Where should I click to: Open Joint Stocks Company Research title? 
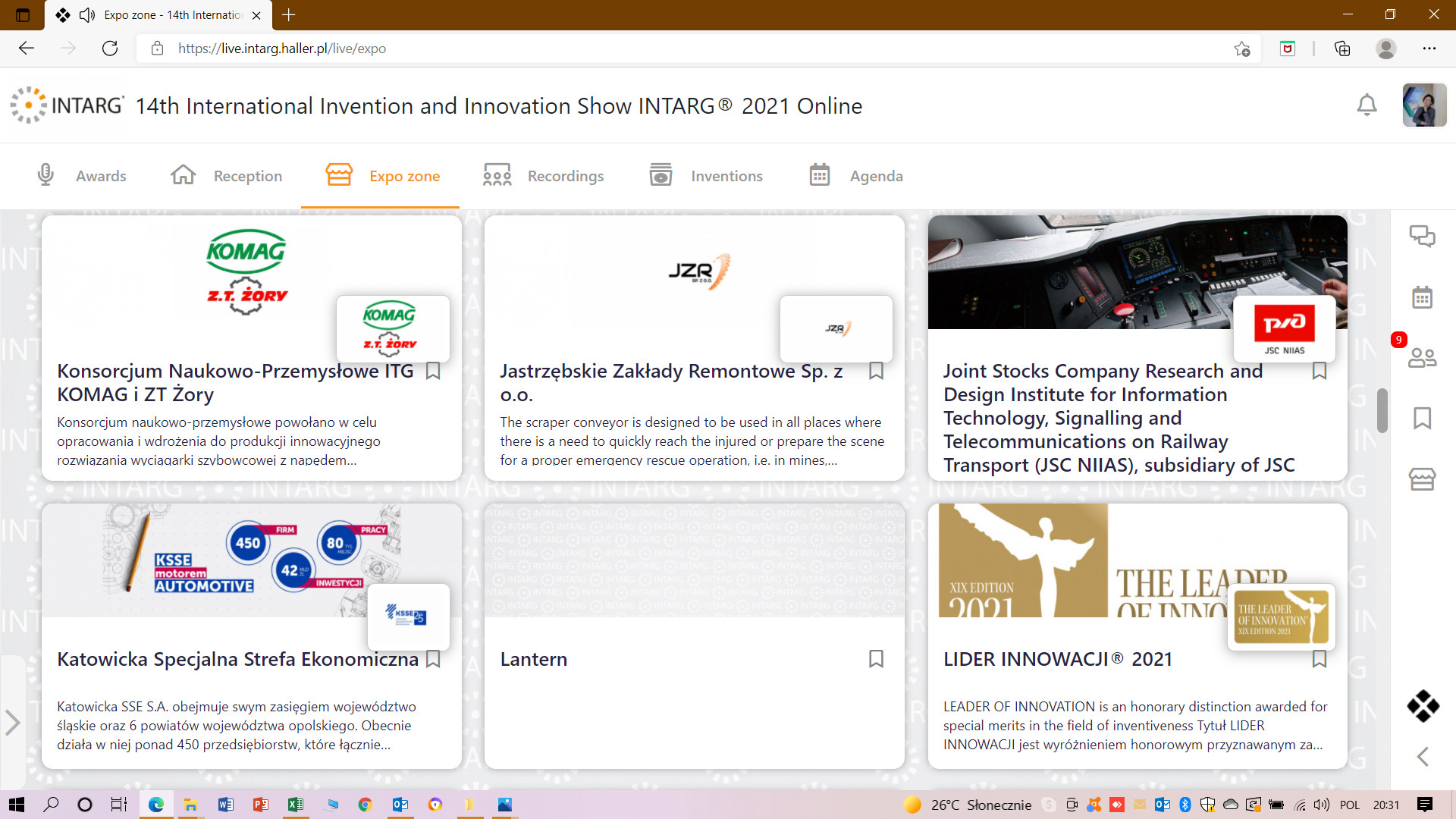coord(1119,418)
